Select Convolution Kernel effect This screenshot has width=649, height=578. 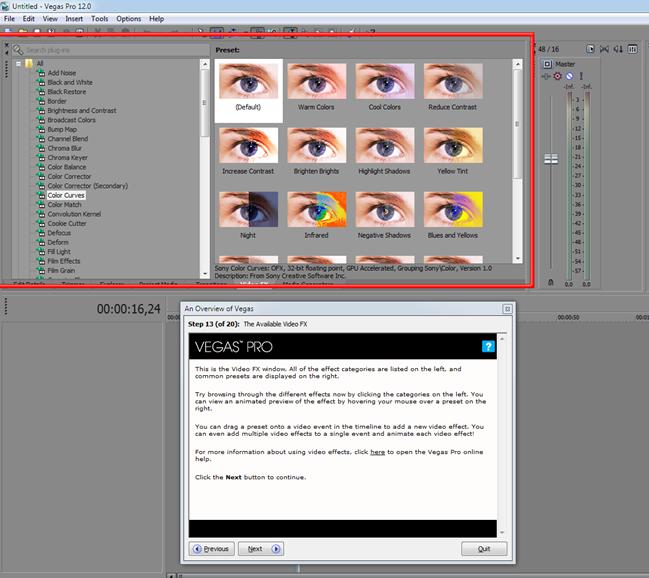(74, 214)
